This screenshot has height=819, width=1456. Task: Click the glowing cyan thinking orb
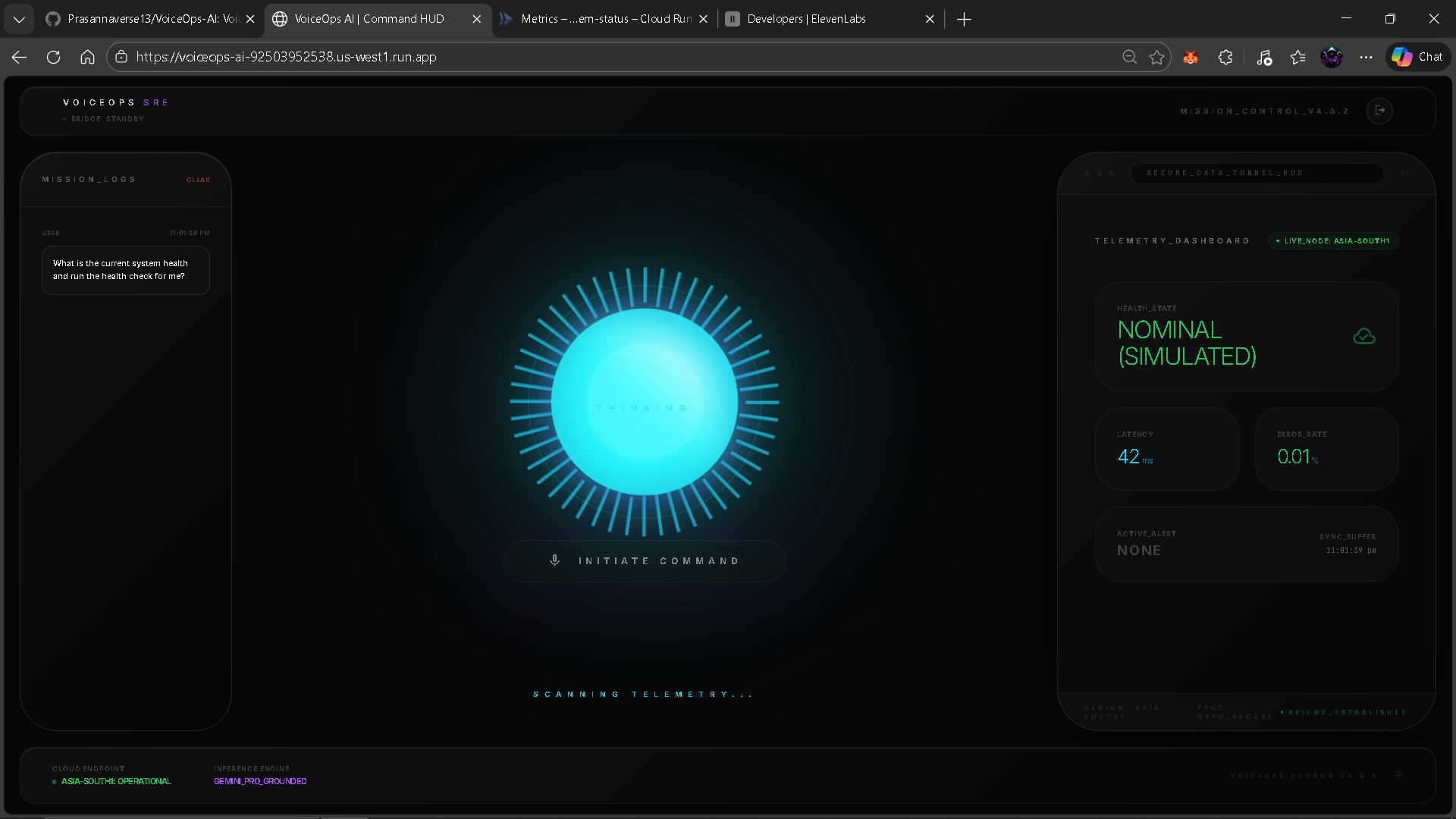(644, 402)
